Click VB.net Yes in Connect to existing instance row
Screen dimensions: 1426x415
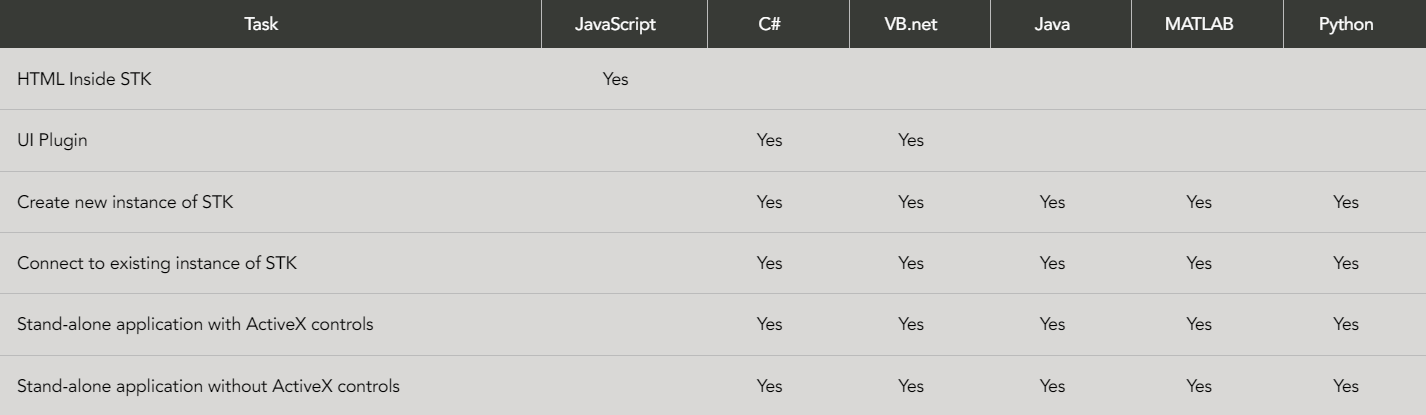911,263
